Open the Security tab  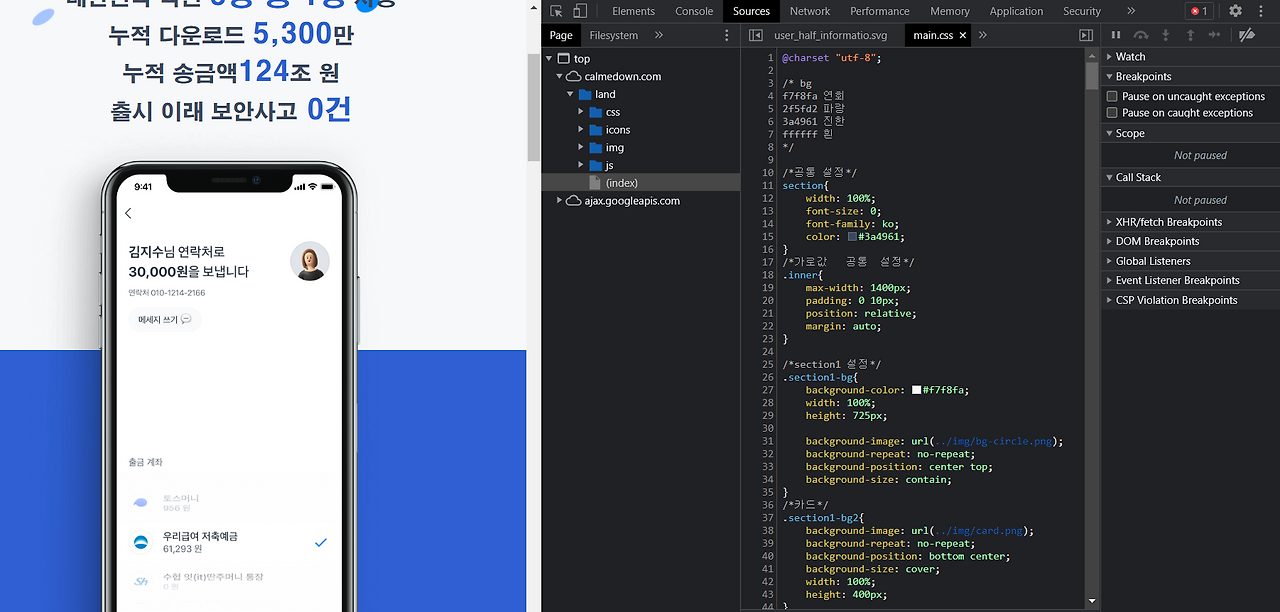point(1082,11)
